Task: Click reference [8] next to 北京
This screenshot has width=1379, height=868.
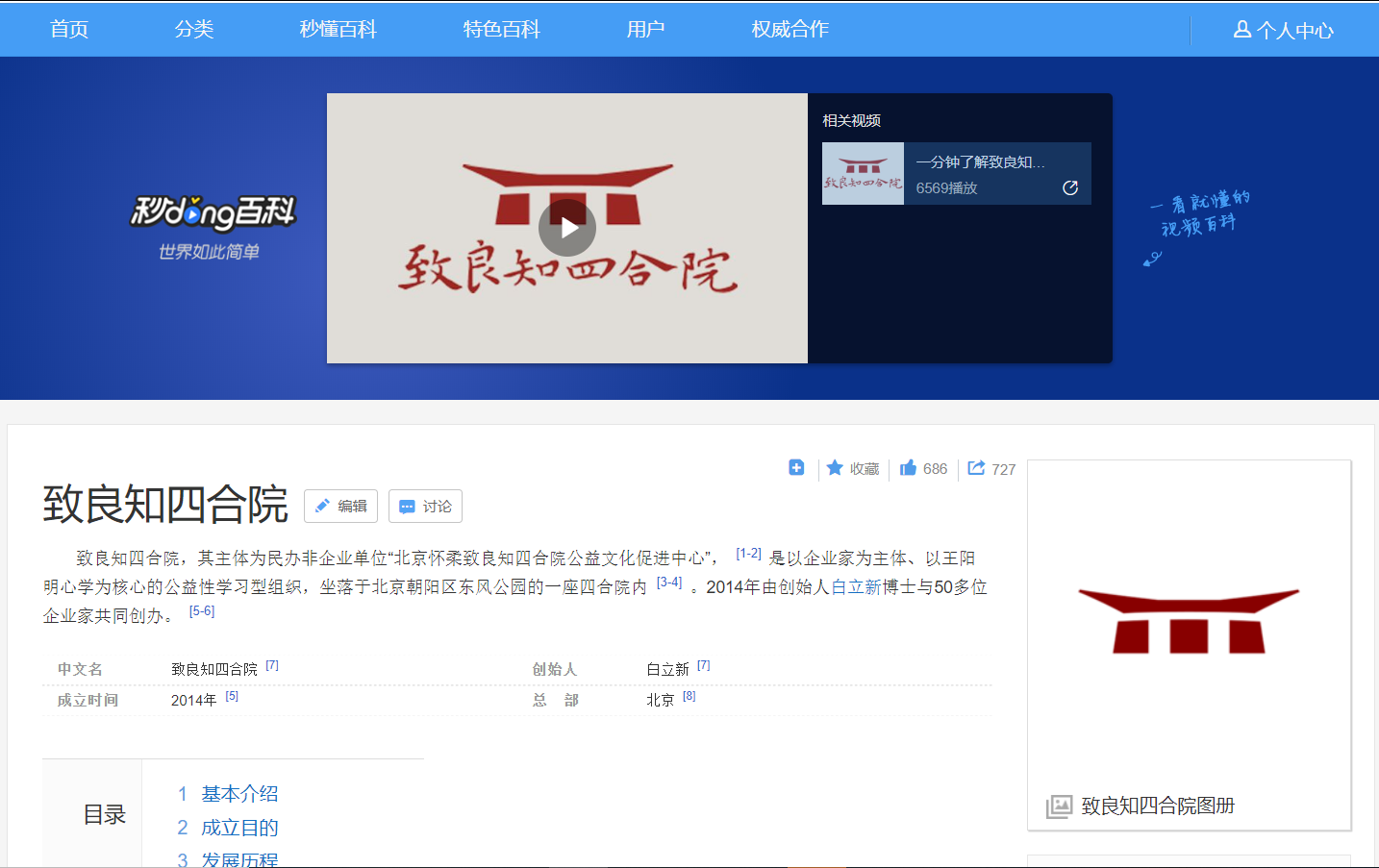Action: (689, 696)
